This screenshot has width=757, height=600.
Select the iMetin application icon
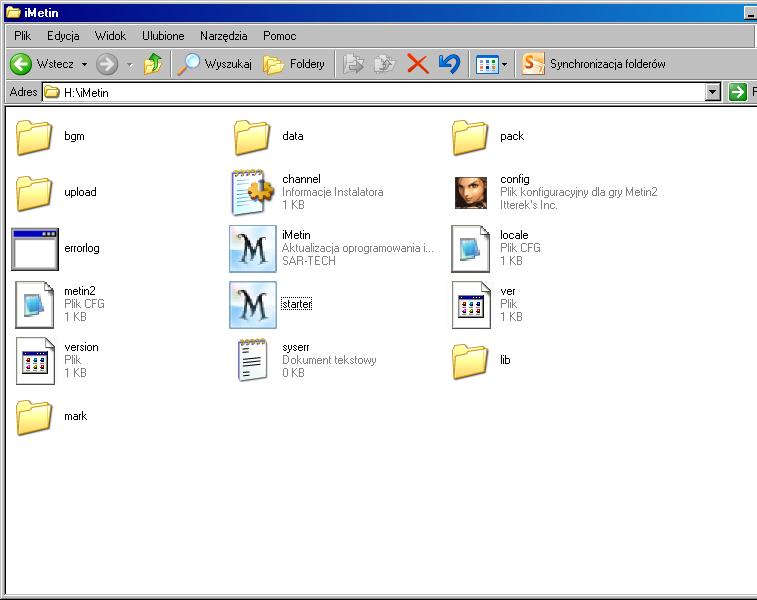click(253, 249)
